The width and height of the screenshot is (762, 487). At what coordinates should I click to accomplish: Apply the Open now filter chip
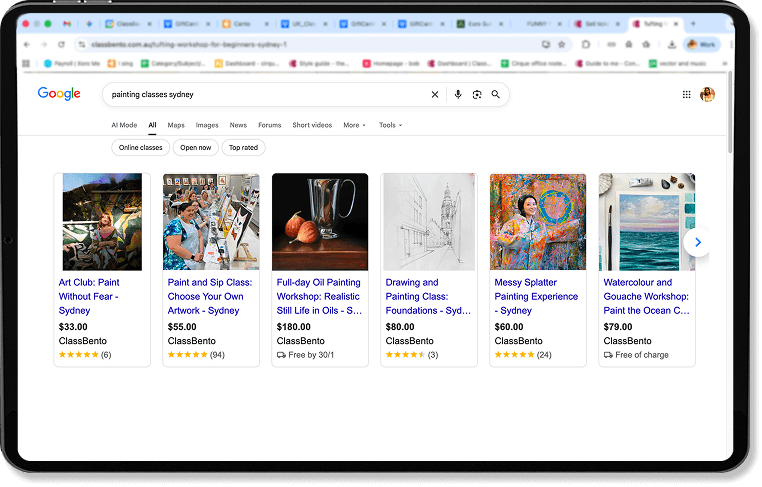[x=196, y=147]
